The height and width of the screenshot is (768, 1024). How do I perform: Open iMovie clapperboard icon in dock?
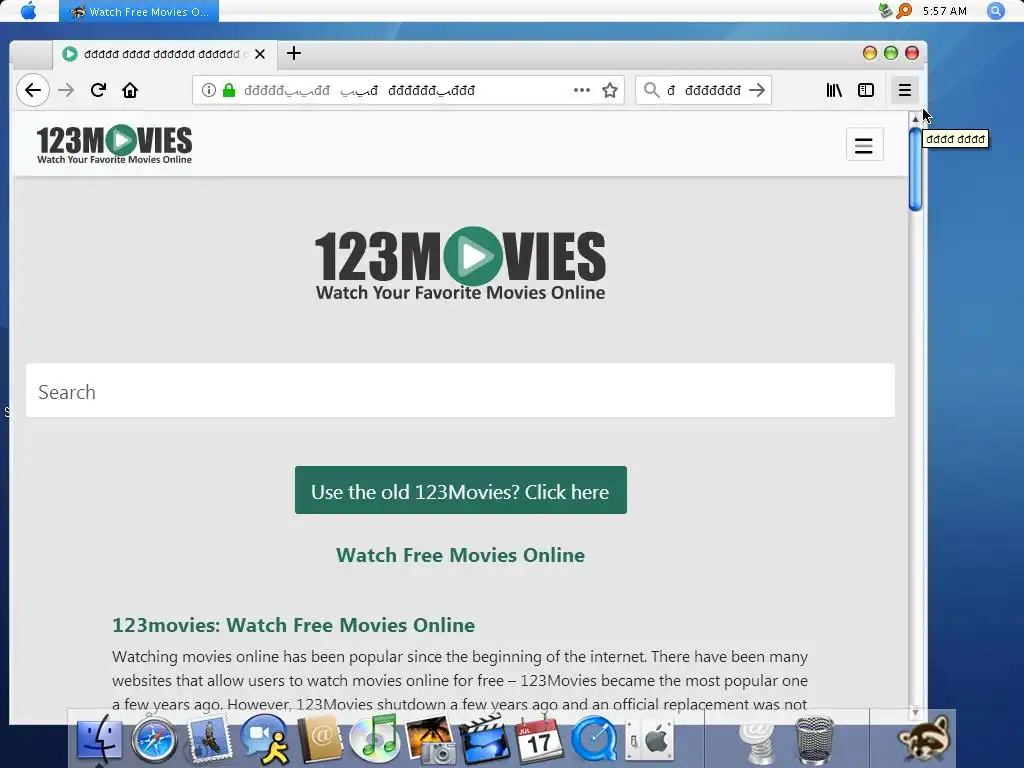pos(485,739)
